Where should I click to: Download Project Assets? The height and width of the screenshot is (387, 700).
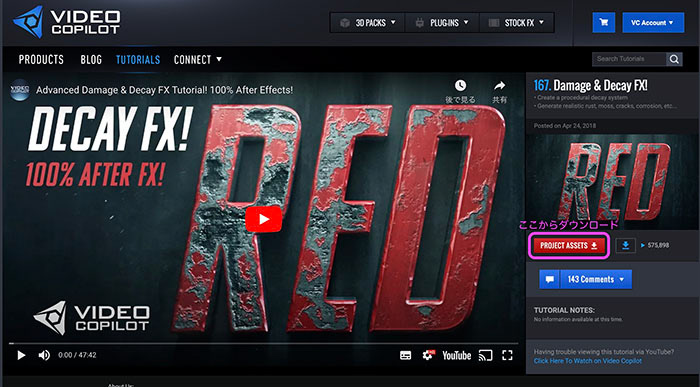(x=569, y=246)
